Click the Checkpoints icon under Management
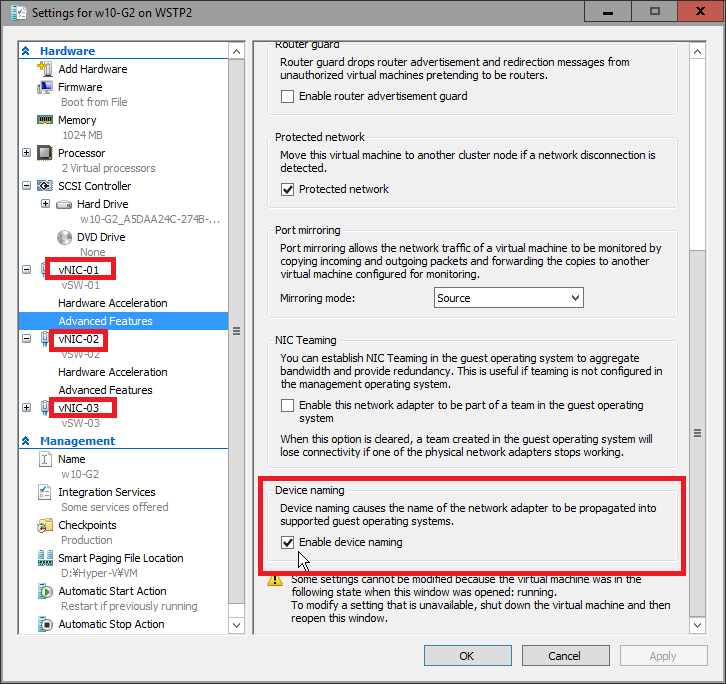 tap(44, 525)
